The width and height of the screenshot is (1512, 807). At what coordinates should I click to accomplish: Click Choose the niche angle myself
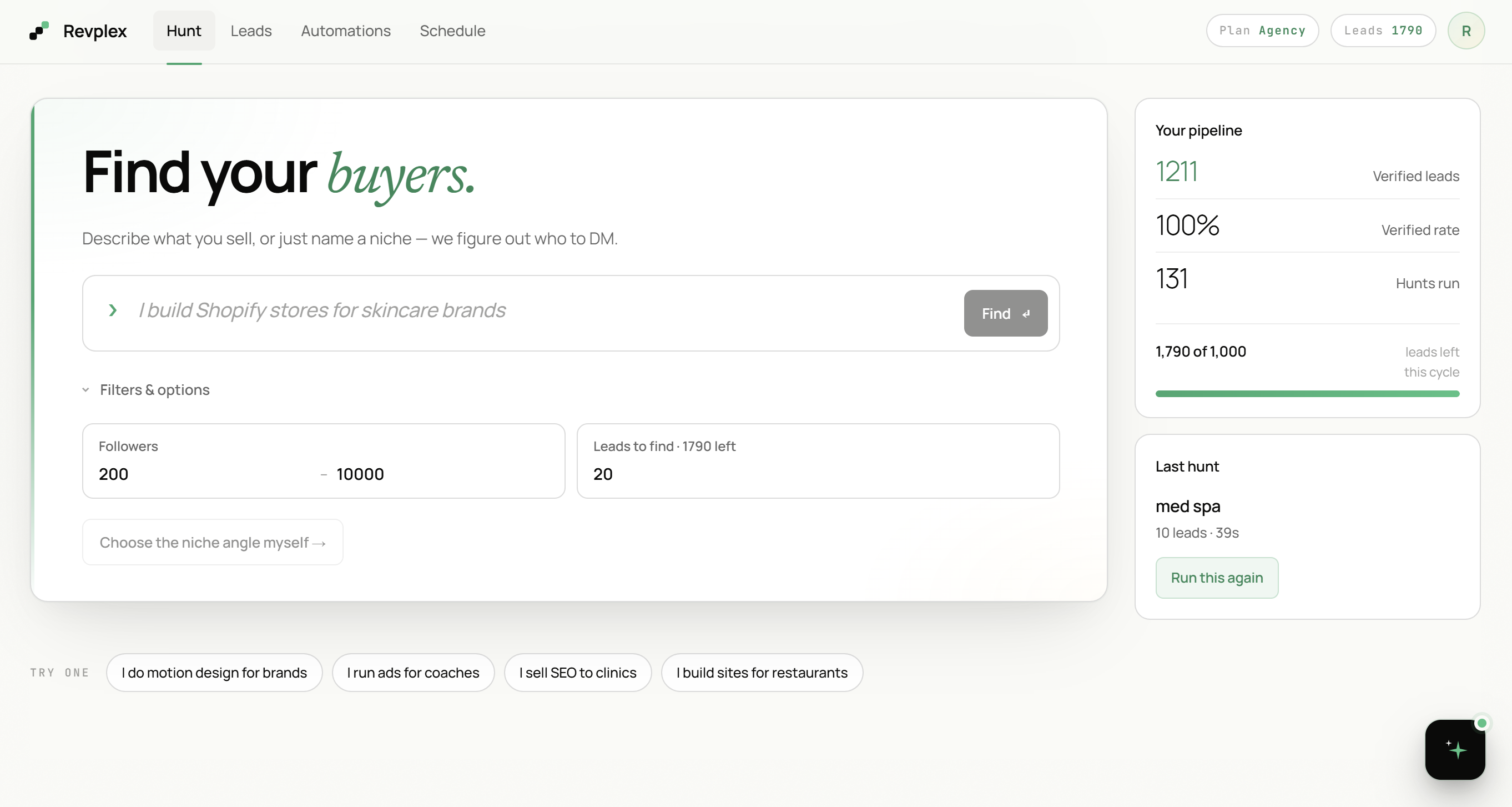coord(213,542)
